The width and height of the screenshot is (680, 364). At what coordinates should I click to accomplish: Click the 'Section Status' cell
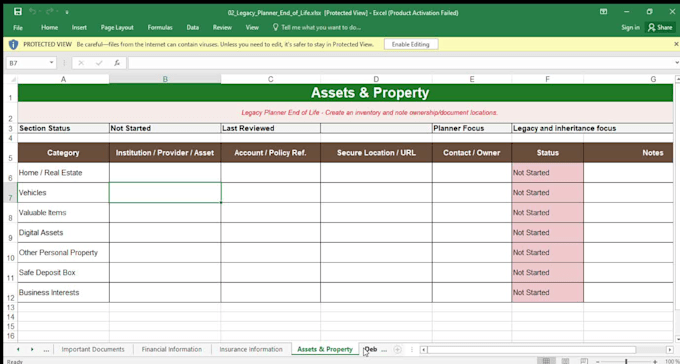click(x=63, y=128)
